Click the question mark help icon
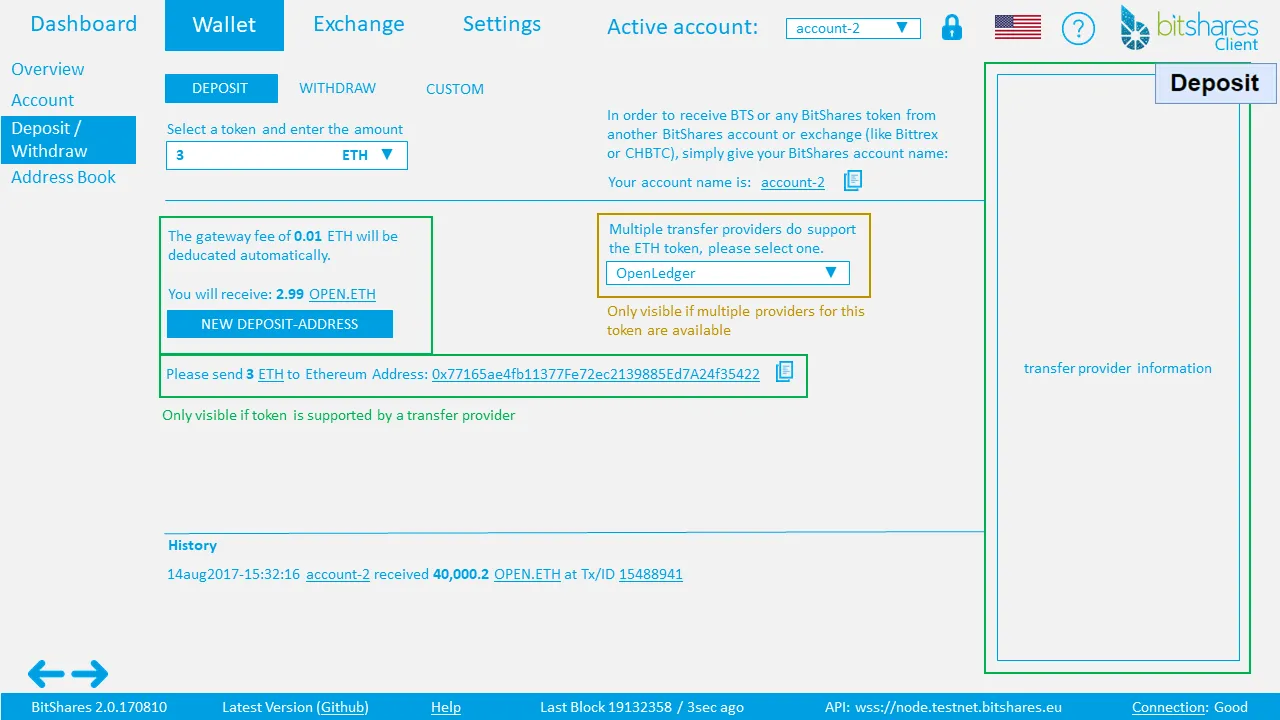1280x720 pixels. click(x=1078, y=28)
